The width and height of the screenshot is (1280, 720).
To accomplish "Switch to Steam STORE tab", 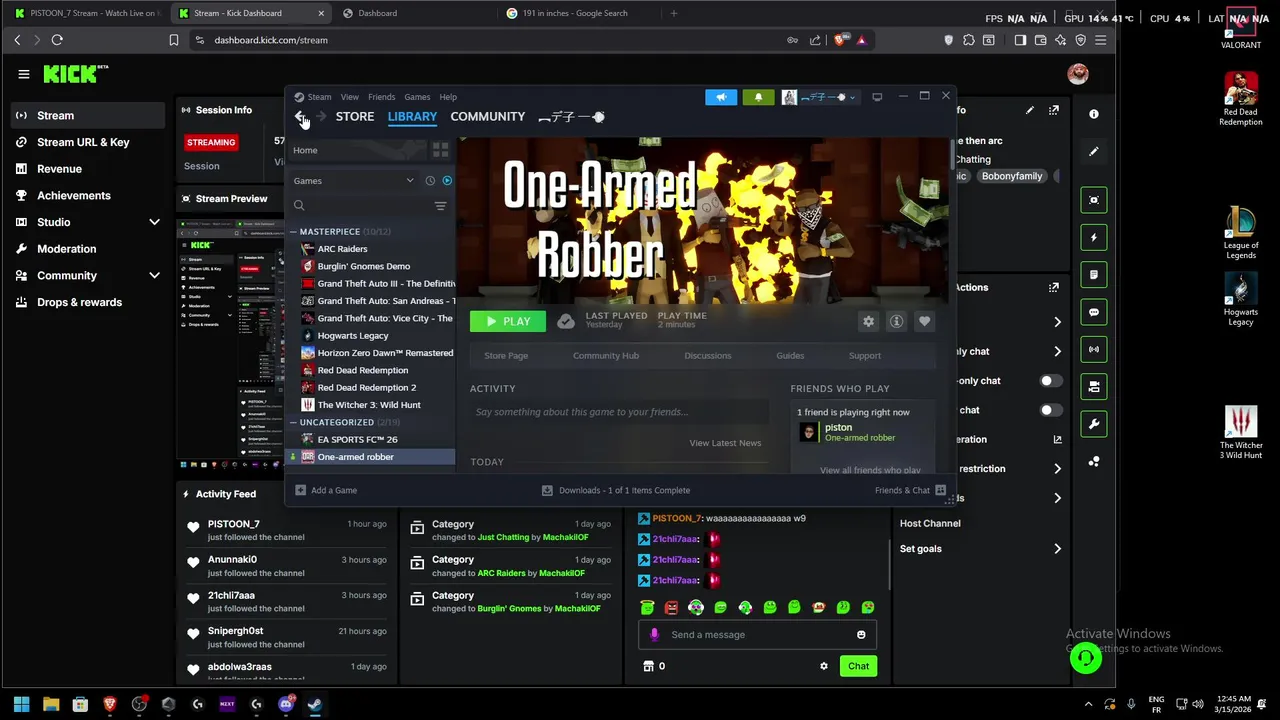I will [355, 117].
